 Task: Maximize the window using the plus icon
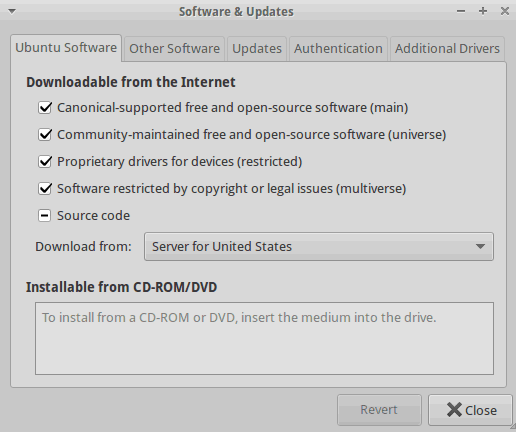tap(483, 11)
